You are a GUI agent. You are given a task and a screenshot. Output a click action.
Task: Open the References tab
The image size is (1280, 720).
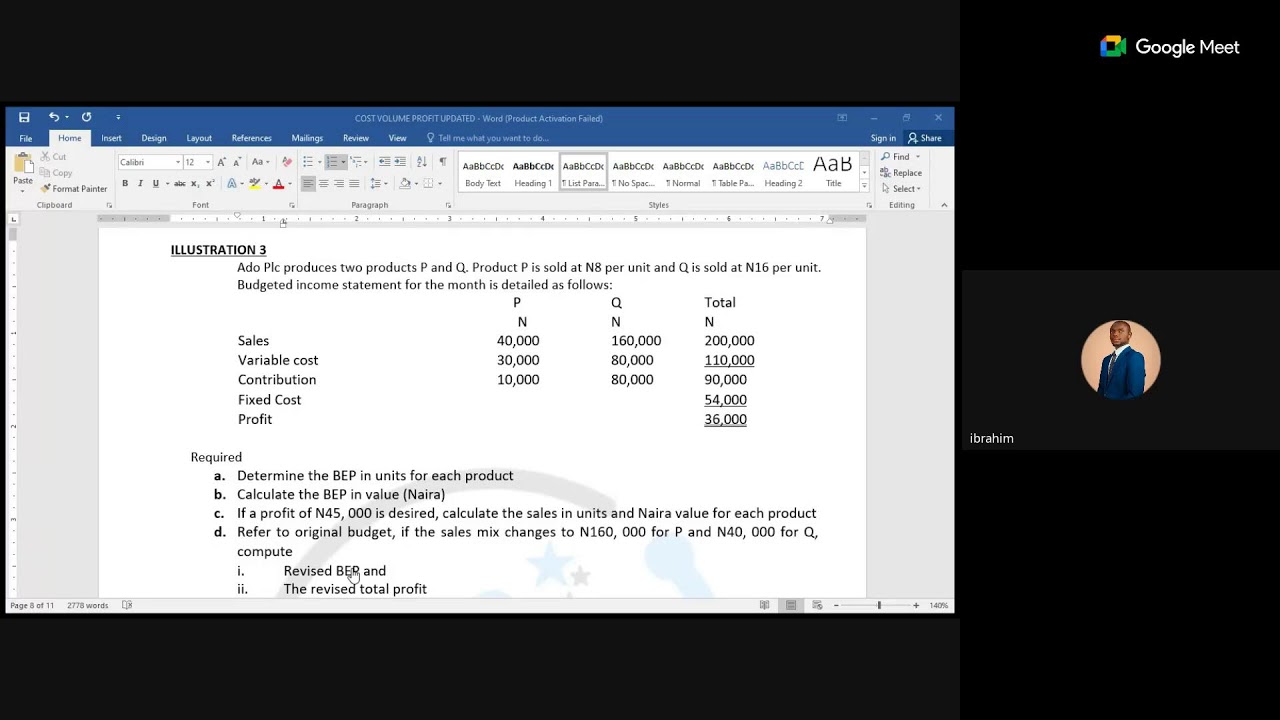(252, 138)
